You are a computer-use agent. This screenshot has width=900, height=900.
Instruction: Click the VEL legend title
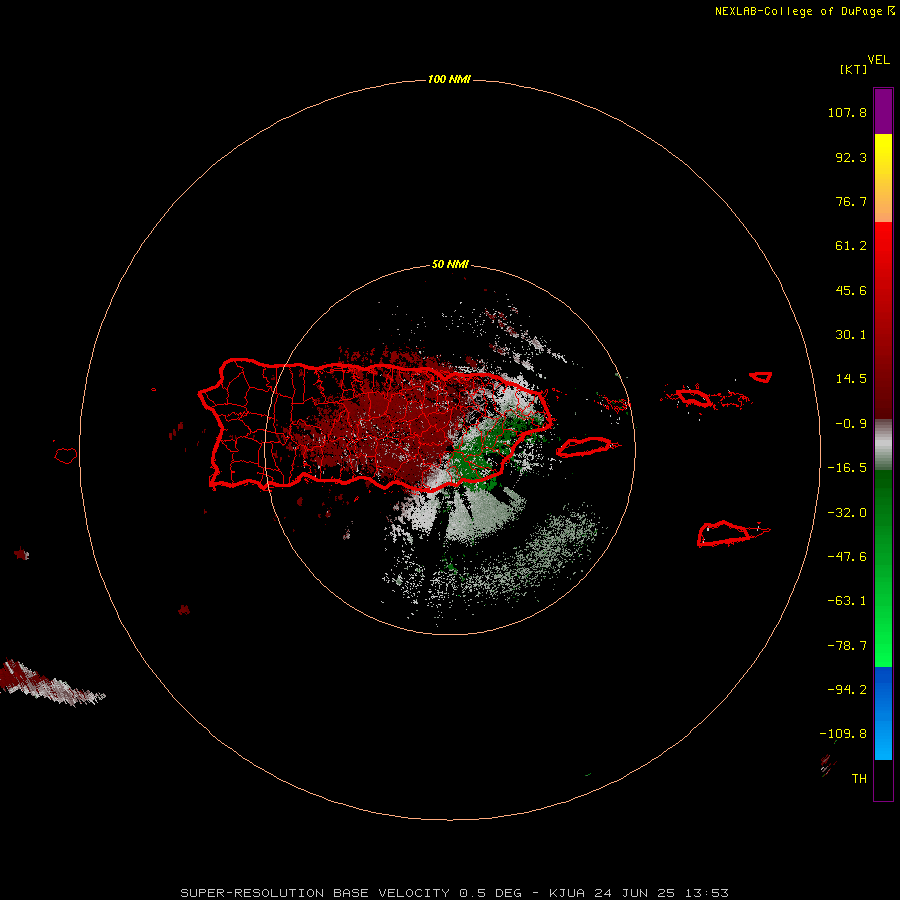(x=879, y=60)
